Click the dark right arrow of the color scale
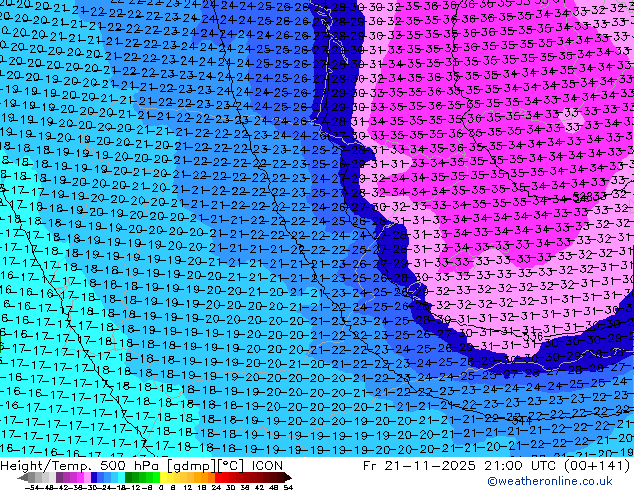The width and height of the screenshot is (634, 490). click(287, 478)
